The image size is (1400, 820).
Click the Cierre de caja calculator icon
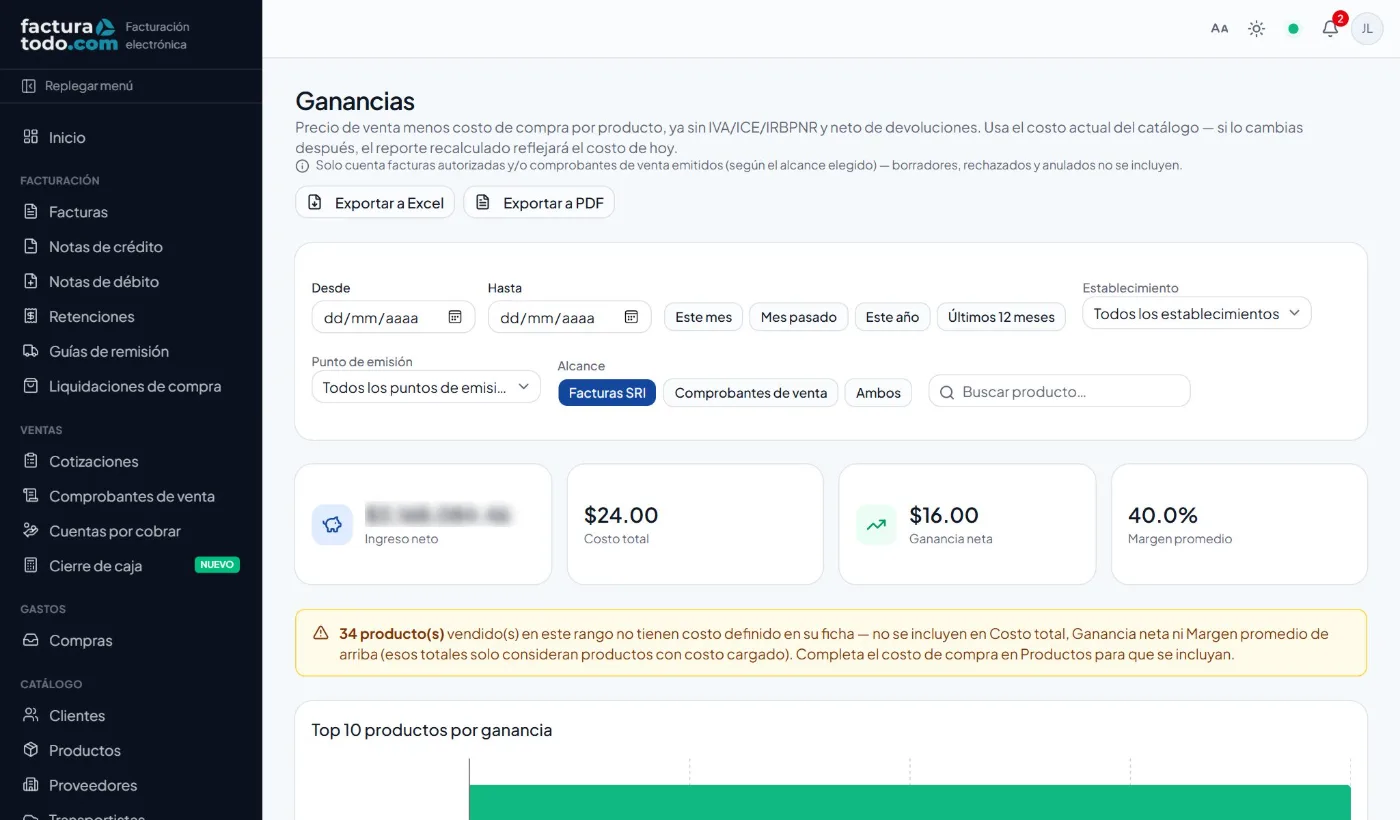pos(31,566)
